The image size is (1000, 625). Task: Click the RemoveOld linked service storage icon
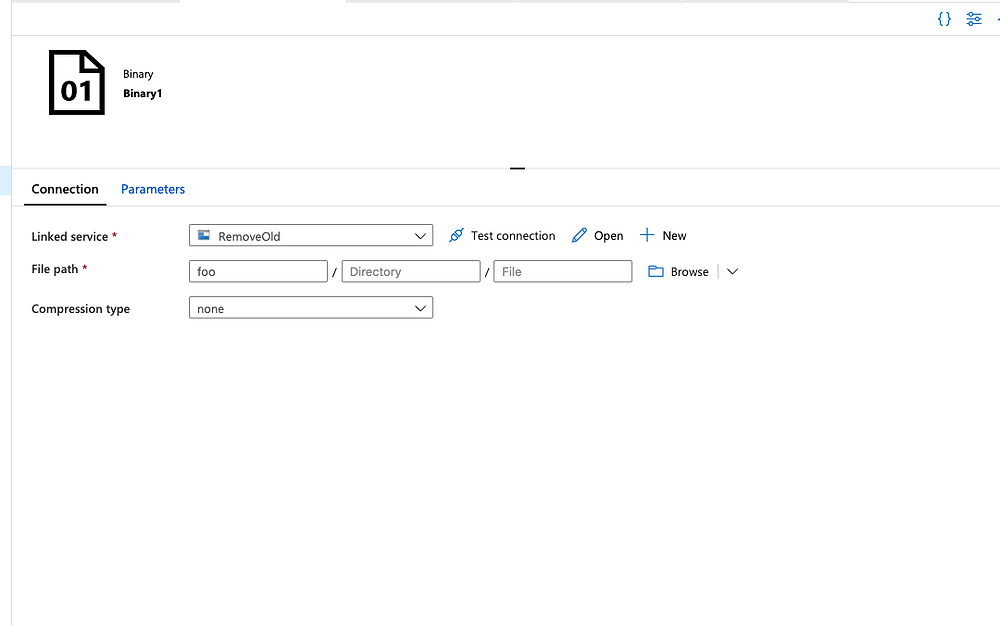pos(203,235)
